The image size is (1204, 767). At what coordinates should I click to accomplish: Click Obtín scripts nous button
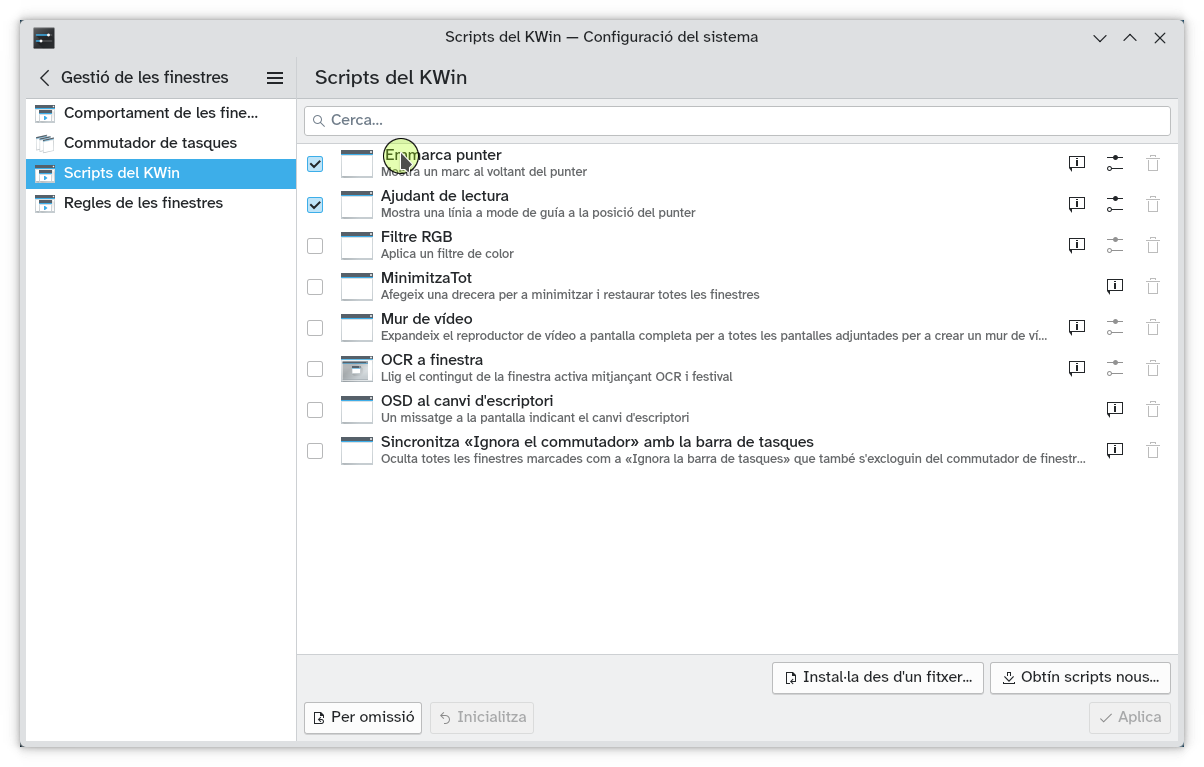coord(1080,677)
